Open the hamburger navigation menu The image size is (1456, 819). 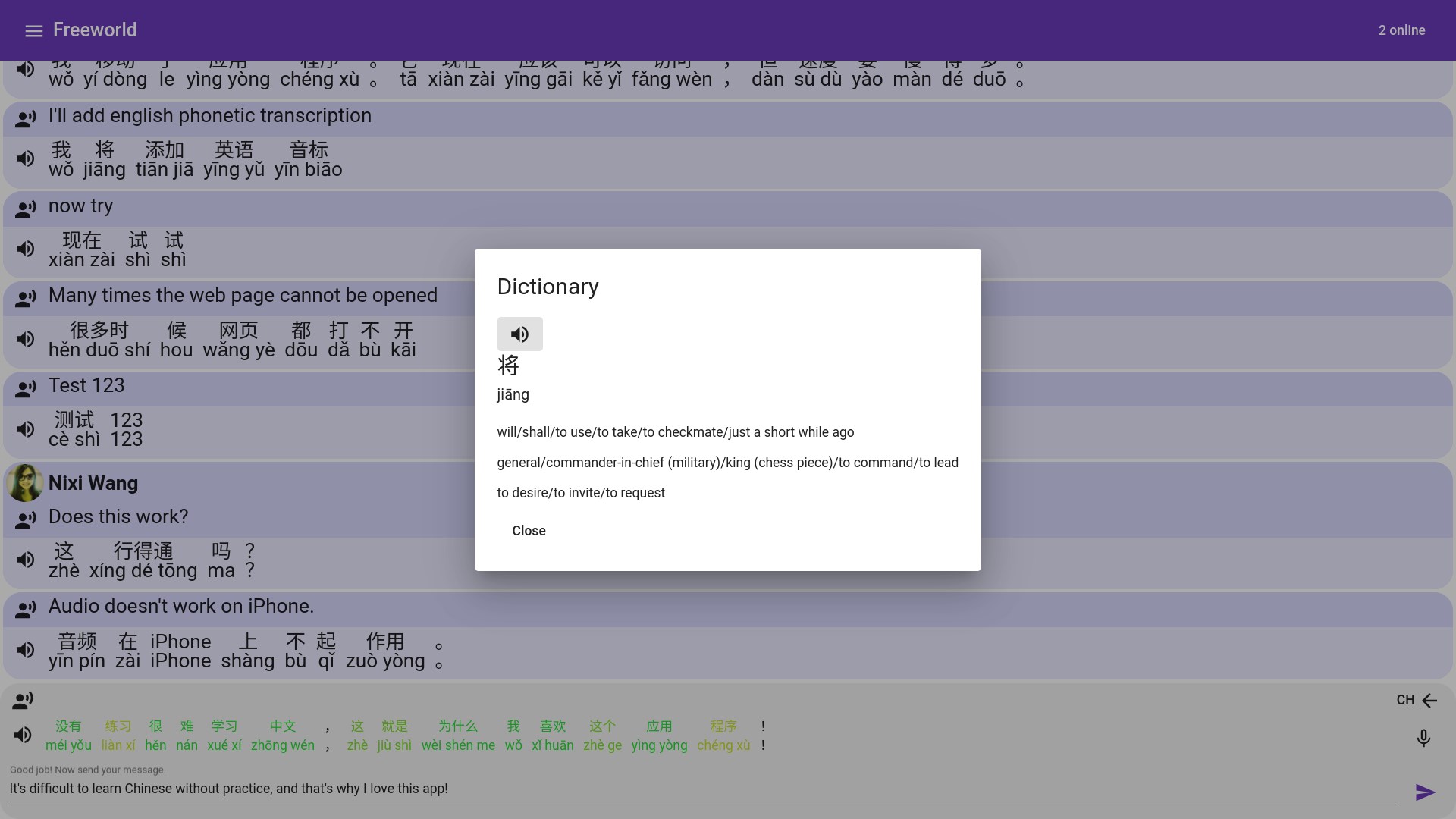(33, 31)
